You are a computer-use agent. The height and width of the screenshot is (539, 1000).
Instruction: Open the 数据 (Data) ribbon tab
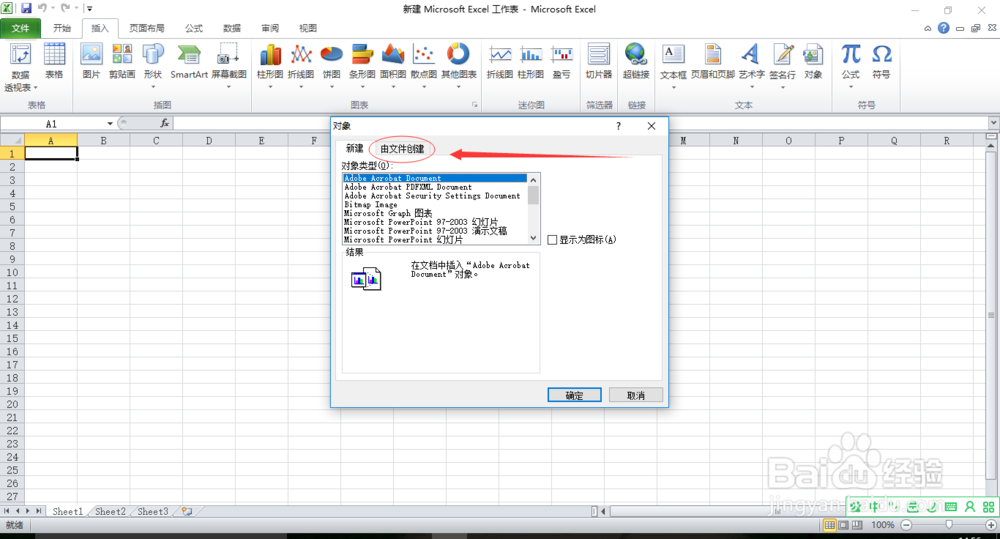pos(232,28)
